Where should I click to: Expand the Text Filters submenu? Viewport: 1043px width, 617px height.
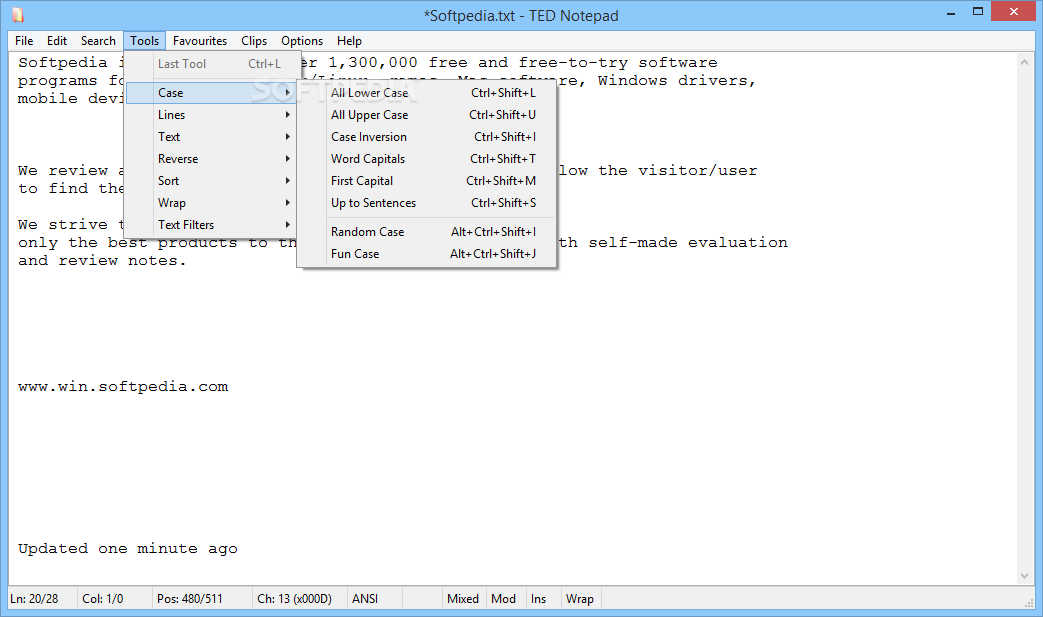tap(212, 225)
